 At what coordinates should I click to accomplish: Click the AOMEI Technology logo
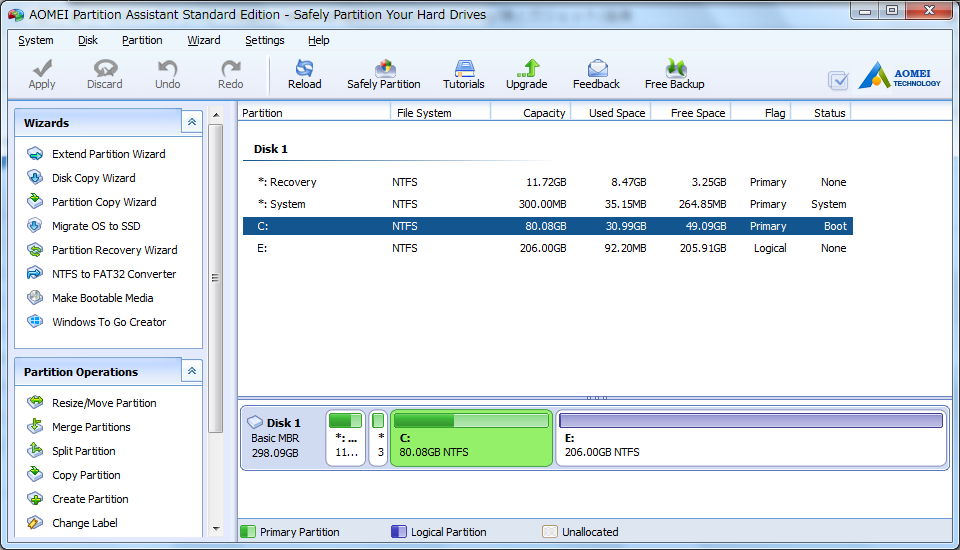pyautogui.click(x=899, y=75)
